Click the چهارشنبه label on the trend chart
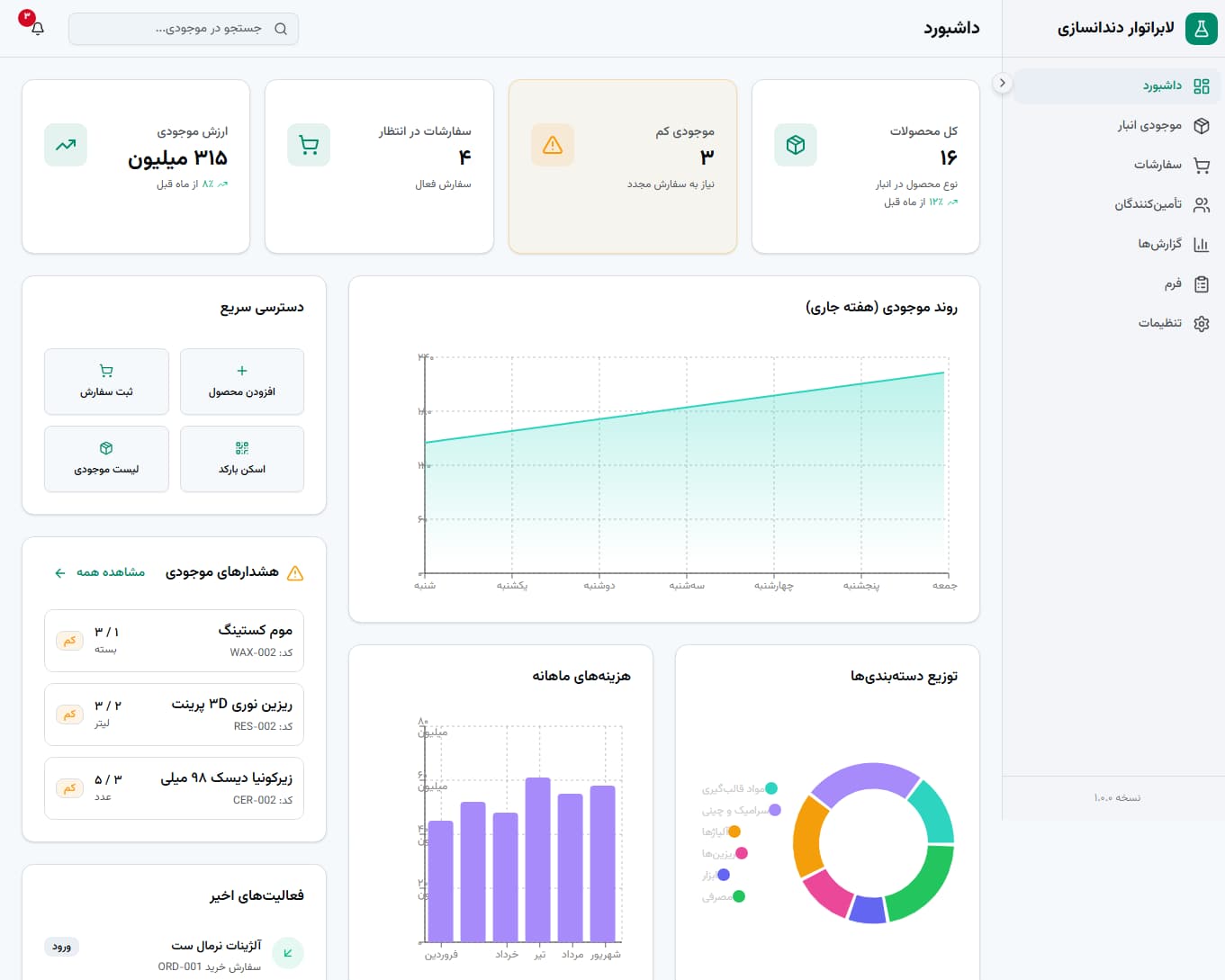 pos(774,586)
